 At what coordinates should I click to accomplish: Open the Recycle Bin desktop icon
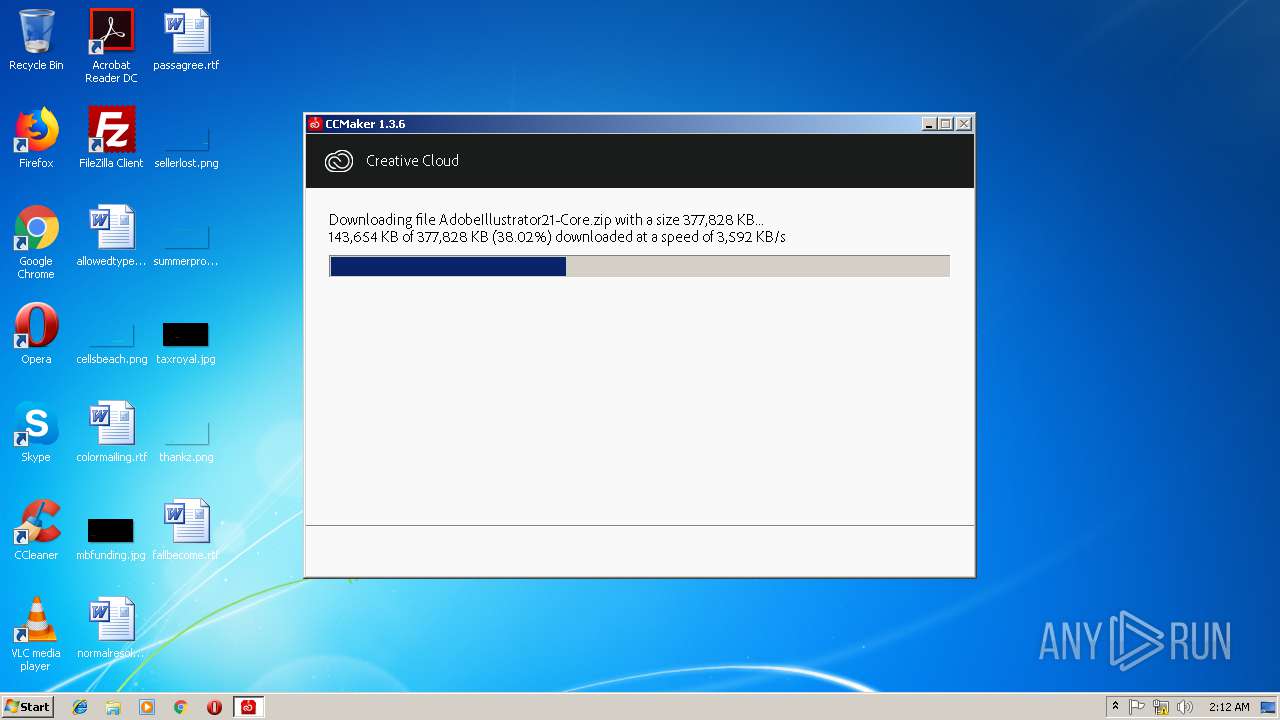pyautogui.click(x=36, y=40)
